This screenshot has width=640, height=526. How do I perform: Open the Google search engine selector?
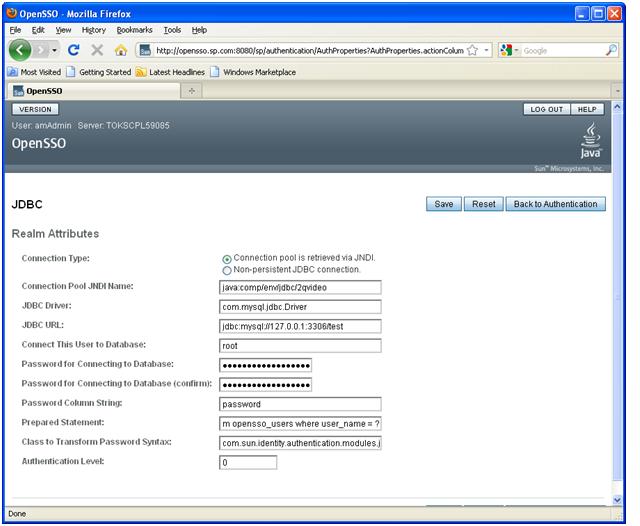tap(509, 50)
